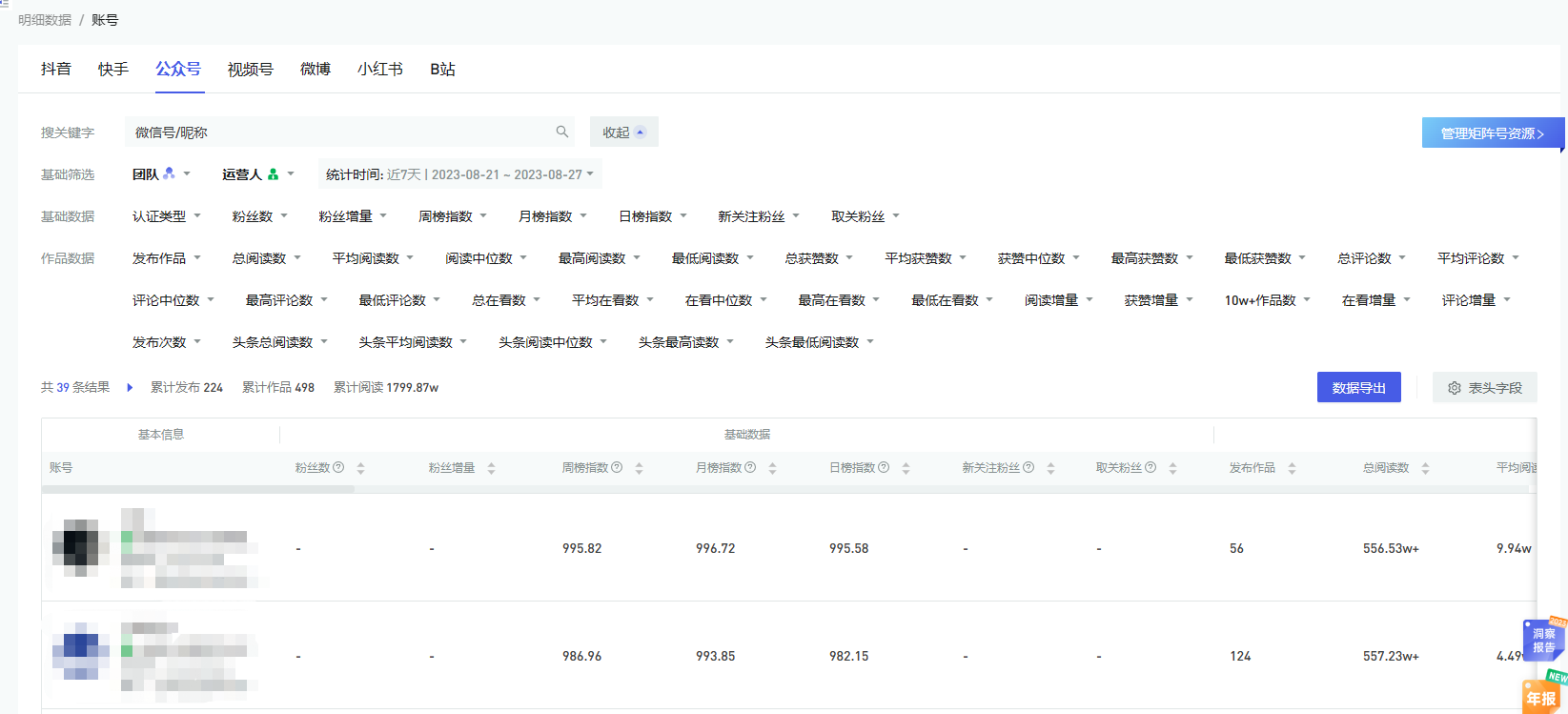The width and height of the screenshot is (1568, 714).
Task: Expand the 月榜指数 filter dropdown
Action: pos(553,215)
